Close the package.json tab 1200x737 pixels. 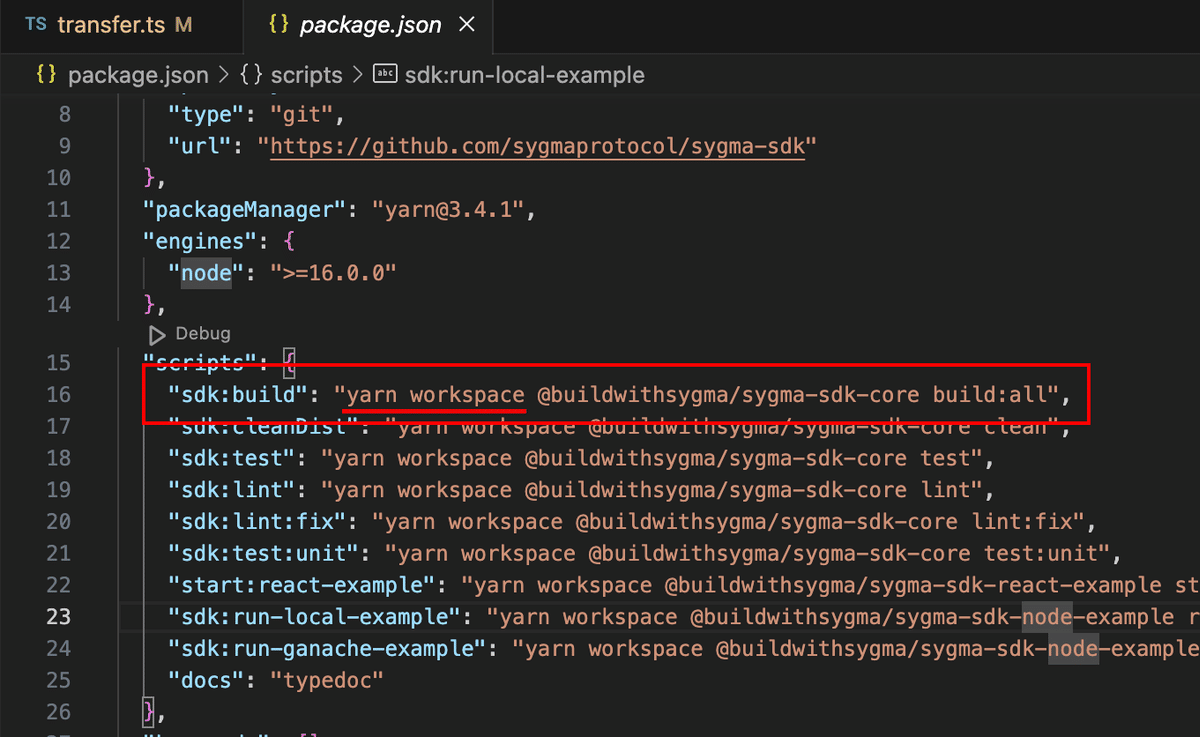click(x=466, y=25)
